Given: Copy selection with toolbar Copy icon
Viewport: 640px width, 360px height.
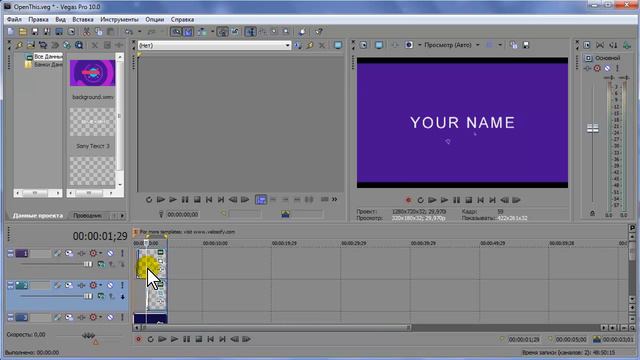Looking at the screenshot, I should click(98, 31).
